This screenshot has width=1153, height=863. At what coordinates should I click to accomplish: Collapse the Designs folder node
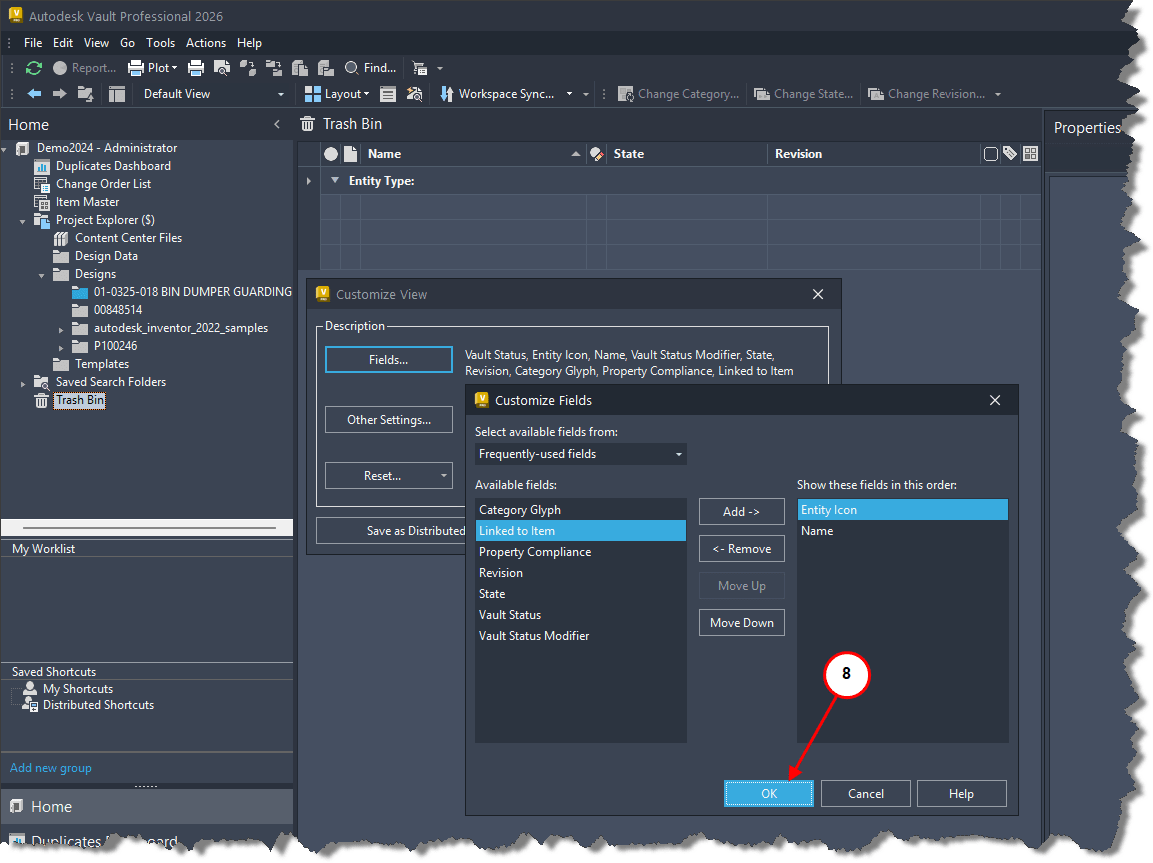click(42, 276)
